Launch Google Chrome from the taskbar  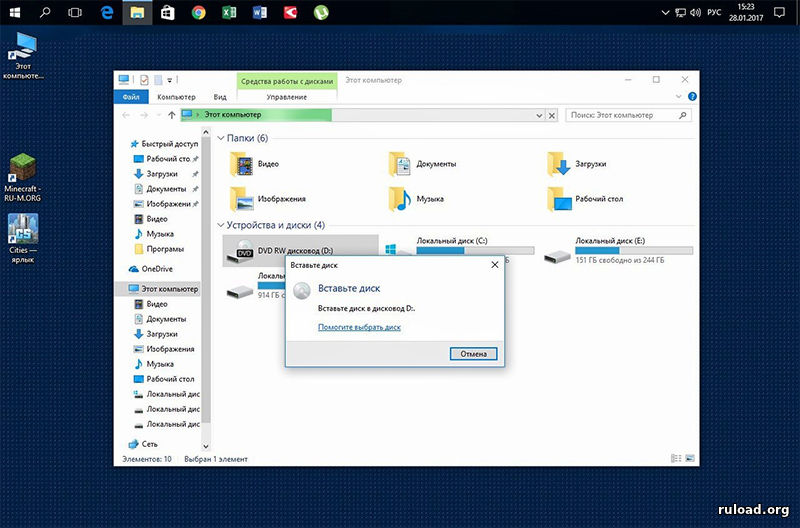198,12
